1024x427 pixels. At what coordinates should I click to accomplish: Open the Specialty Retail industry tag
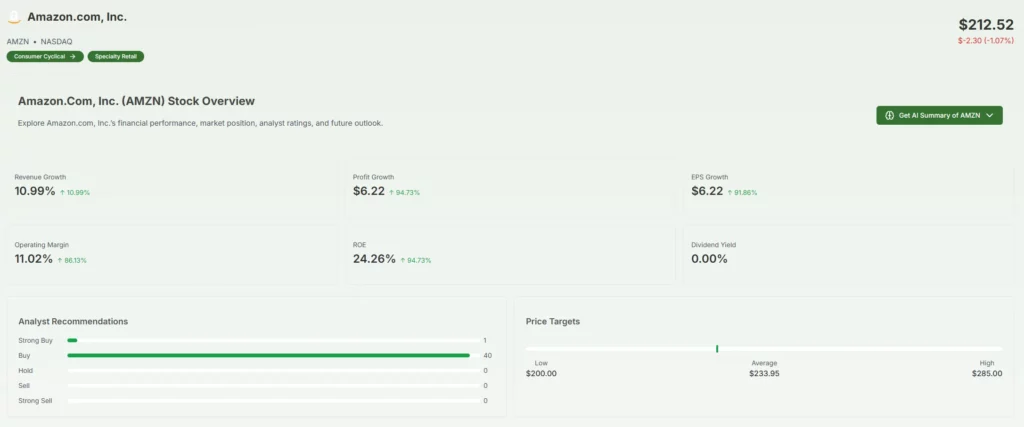116,57
